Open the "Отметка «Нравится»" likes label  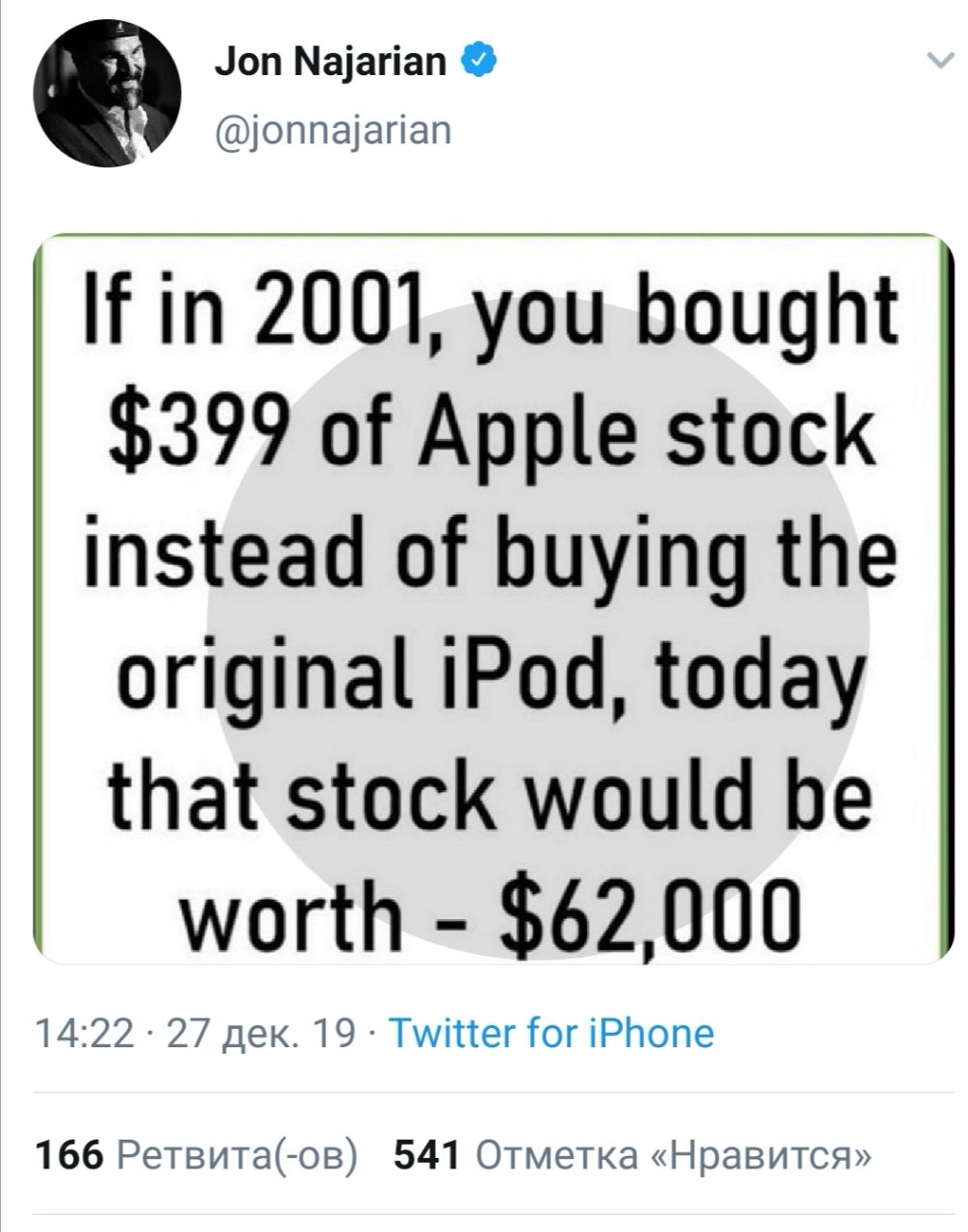tap(674, 1153)
